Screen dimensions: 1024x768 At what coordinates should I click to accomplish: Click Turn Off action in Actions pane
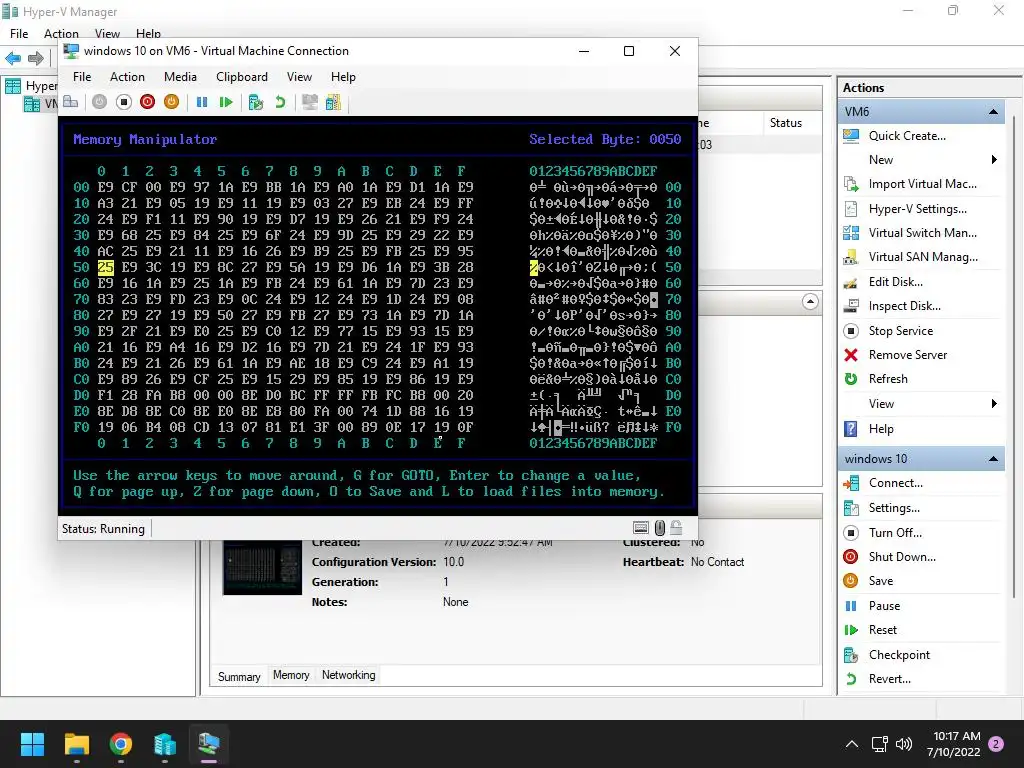[x=895, y=532]
